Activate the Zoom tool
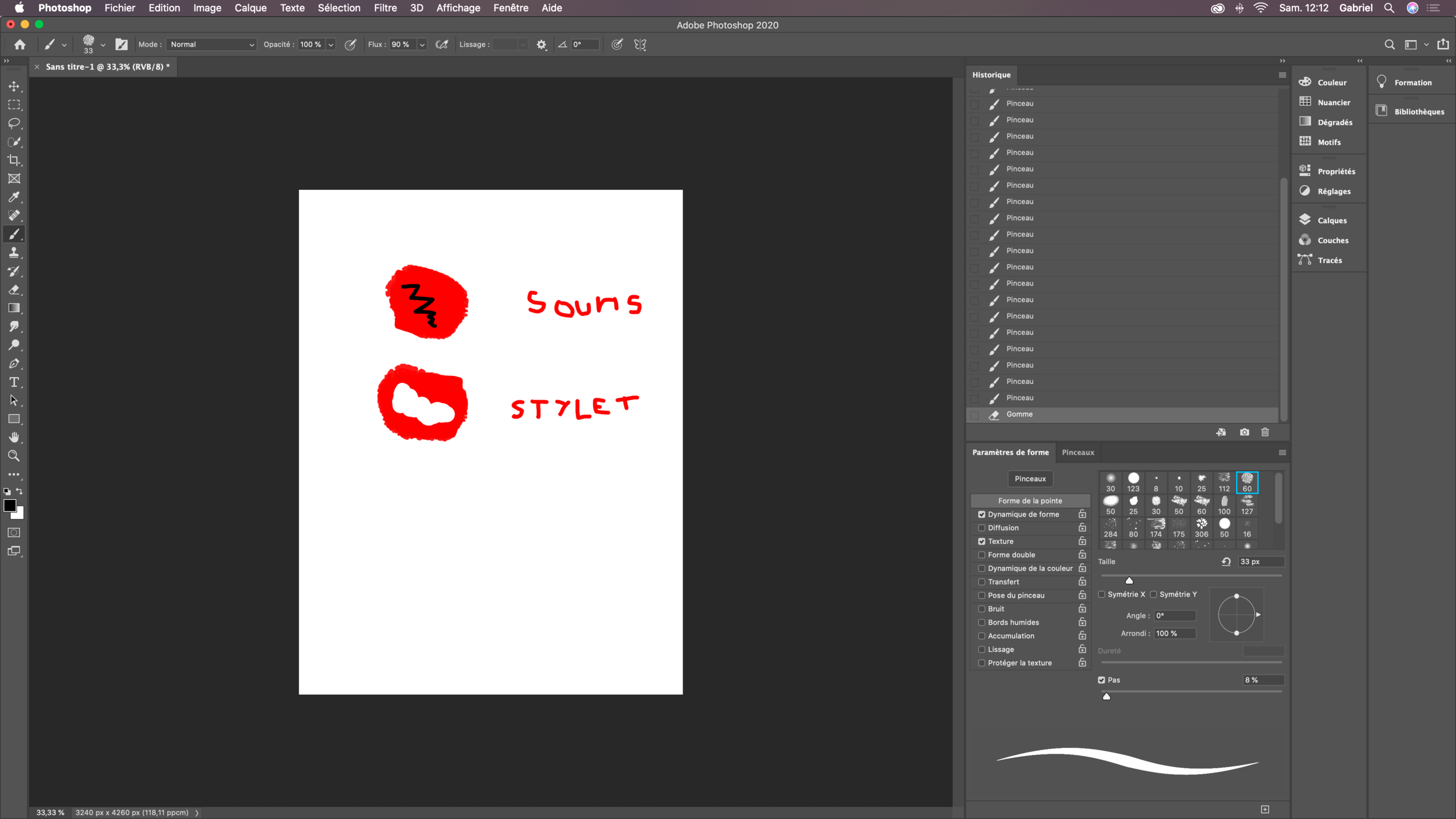The height and width of the screenshot is (819, 1456). [x=14, y=456]
